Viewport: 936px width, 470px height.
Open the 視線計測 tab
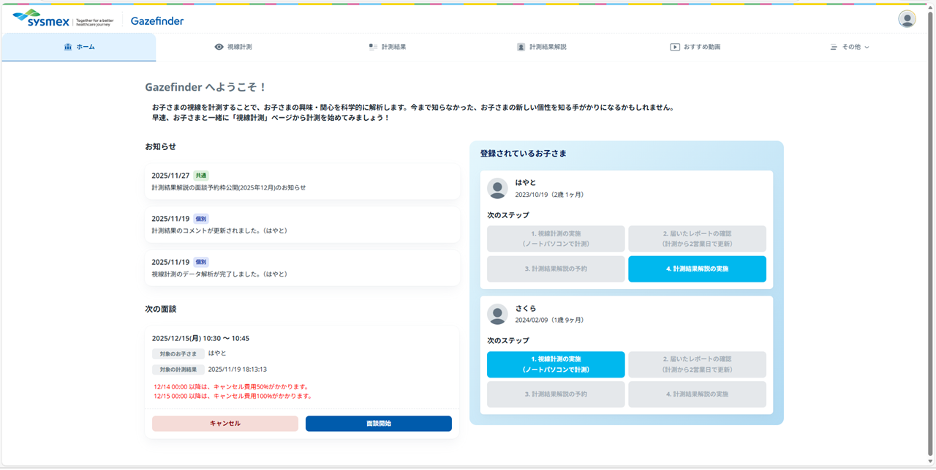[233, 47]
